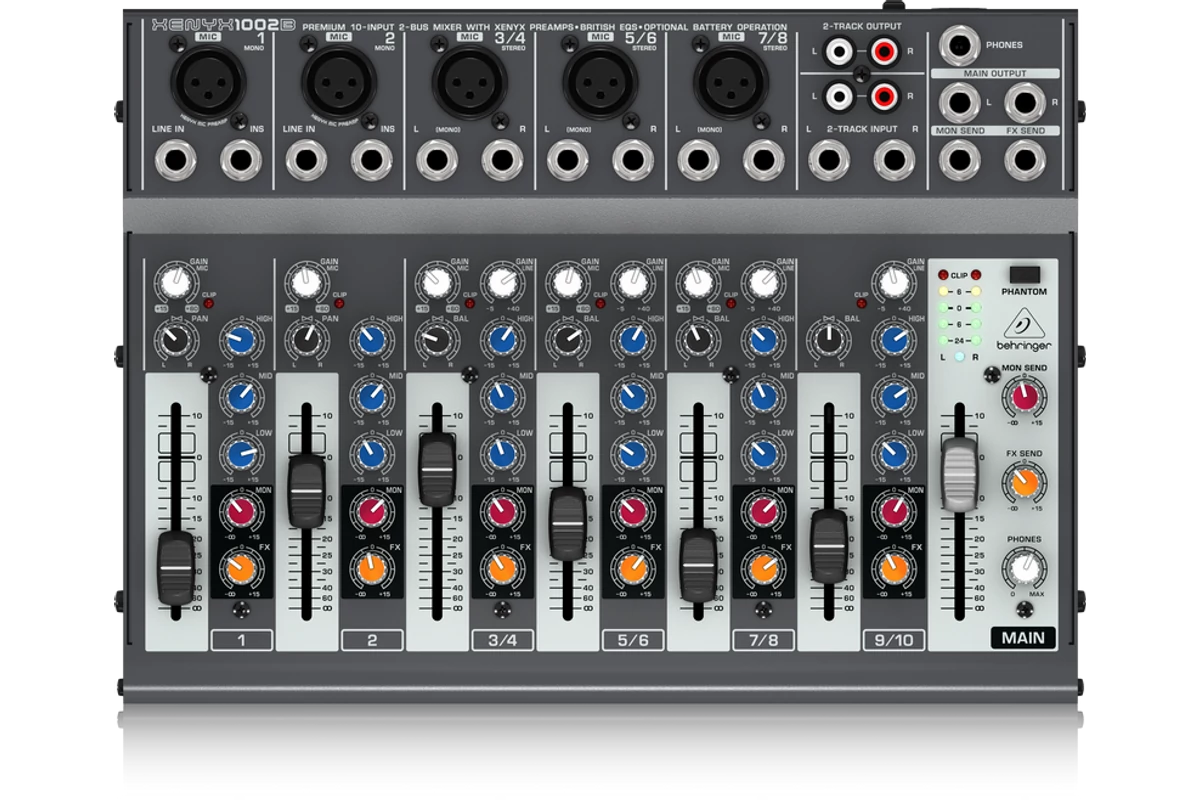Click channel 1 red MON knob
The width and height of the screenshot is (1200, 800).
241,511
